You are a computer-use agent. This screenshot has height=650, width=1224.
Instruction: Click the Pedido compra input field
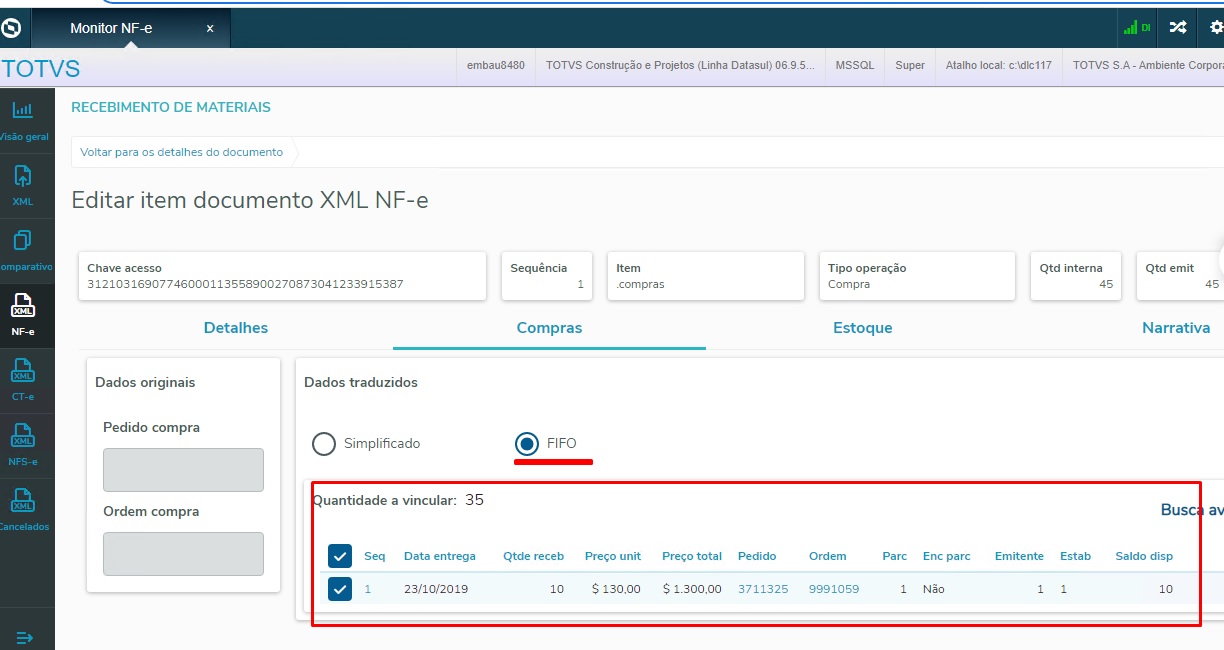pyautogui.click(x=183, y=470)
